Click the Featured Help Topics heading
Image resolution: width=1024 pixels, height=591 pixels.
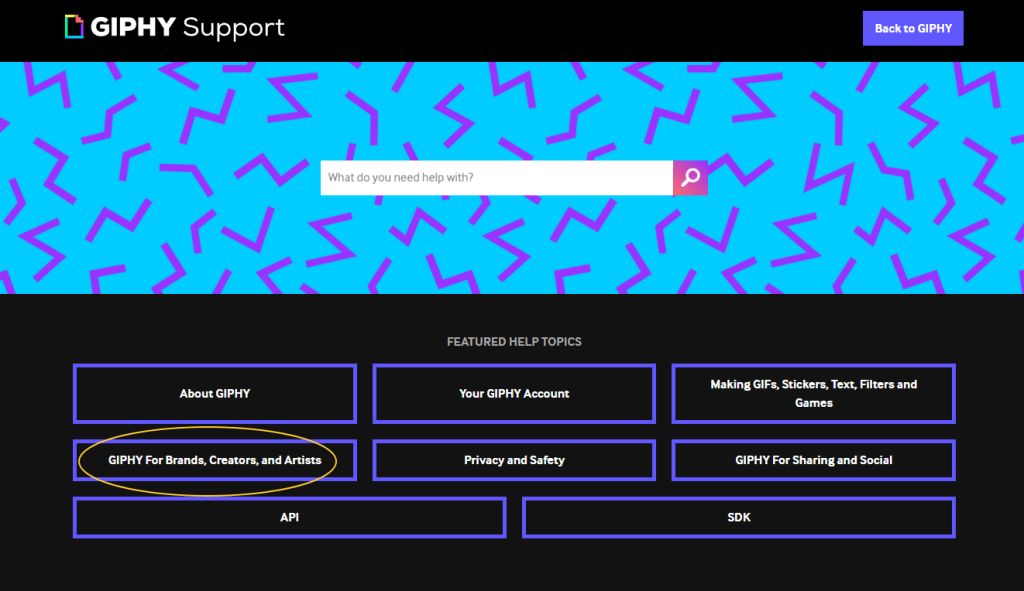514,342
